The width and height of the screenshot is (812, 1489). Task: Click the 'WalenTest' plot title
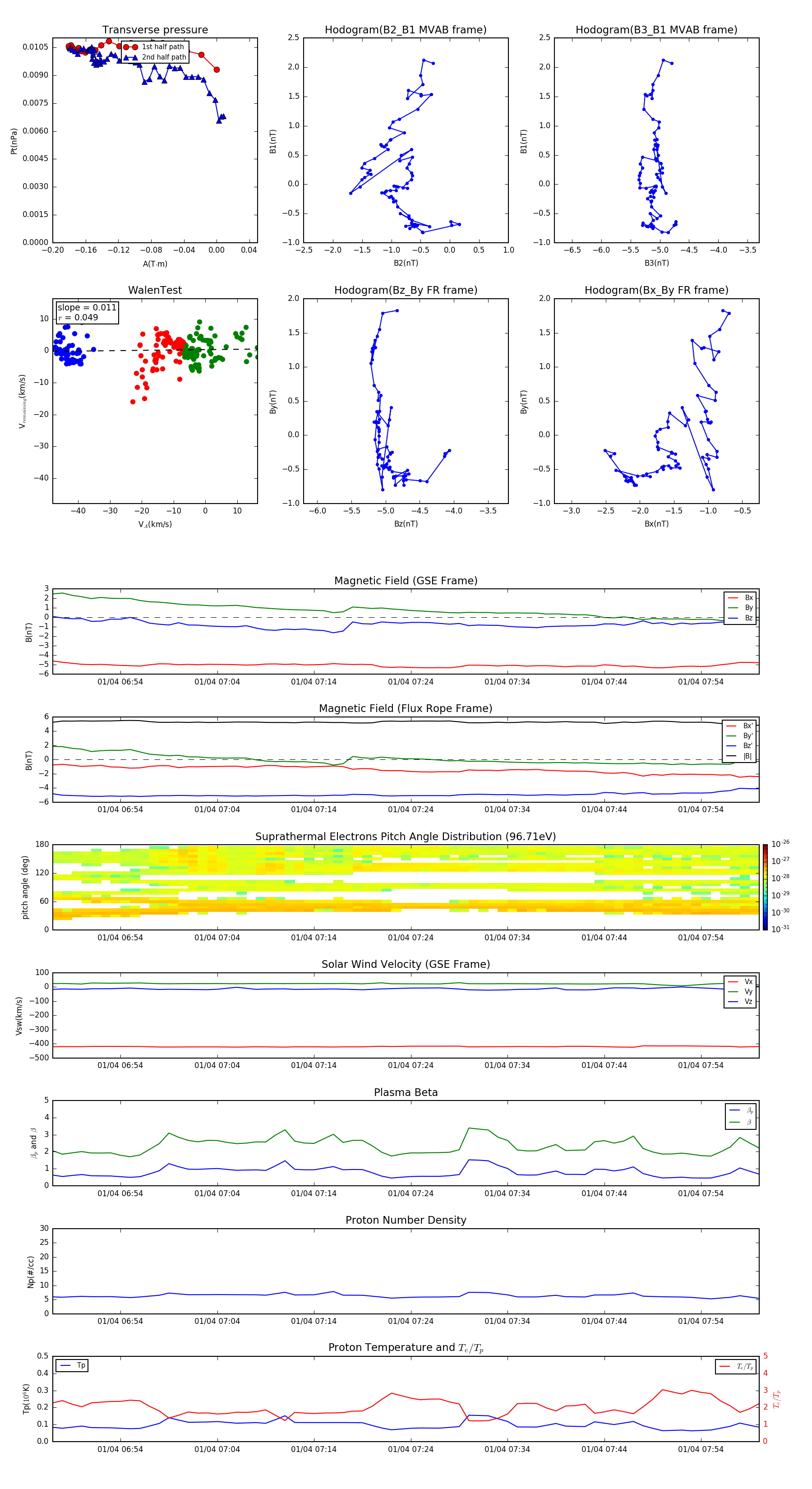(155, 290)
